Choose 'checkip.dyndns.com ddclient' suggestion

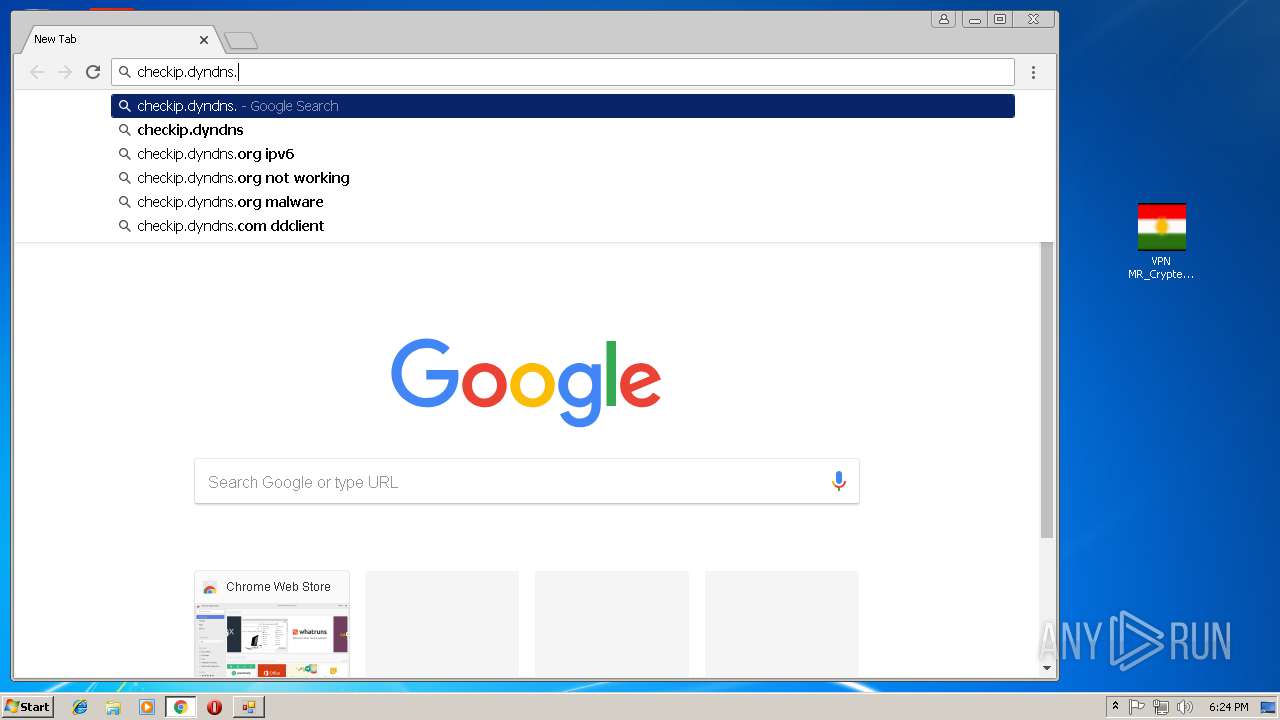tap(563, 226)
